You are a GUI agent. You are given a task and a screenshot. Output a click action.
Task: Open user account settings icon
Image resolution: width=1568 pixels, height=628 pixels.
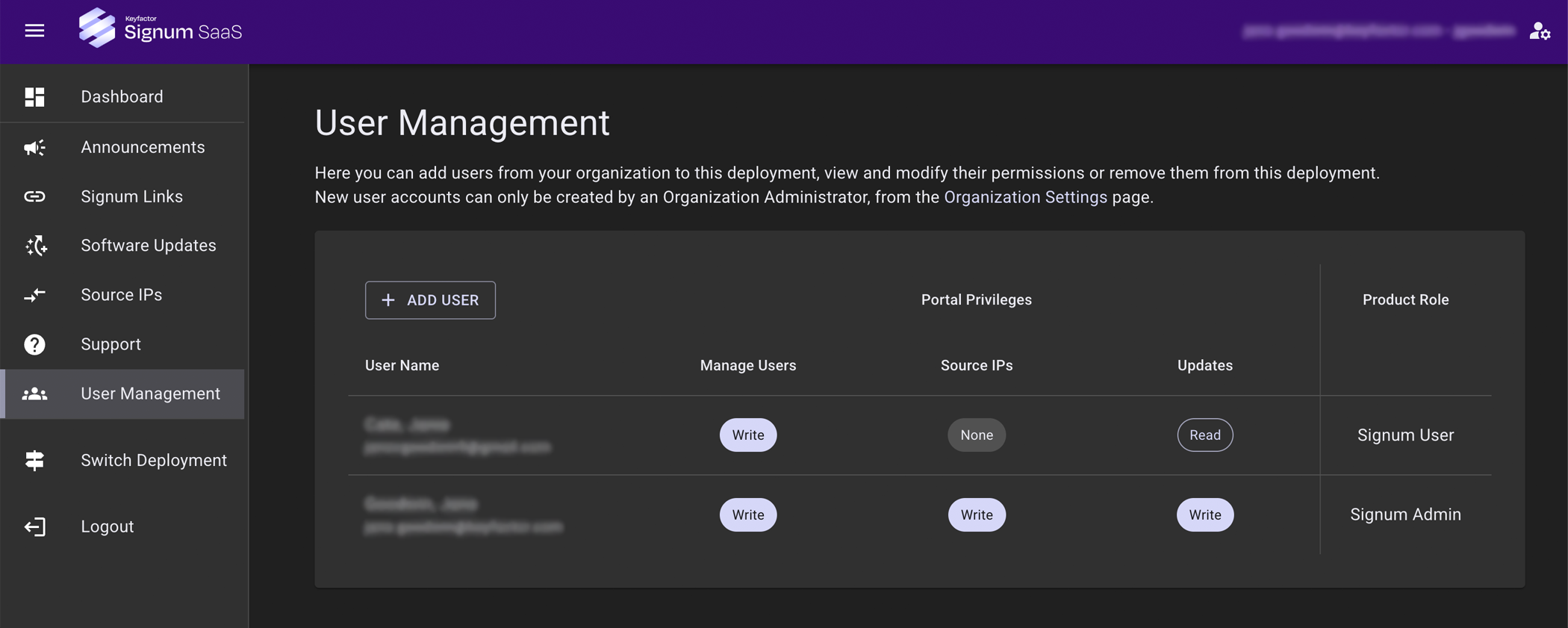pyautogui.click(x=1539, y=31)
